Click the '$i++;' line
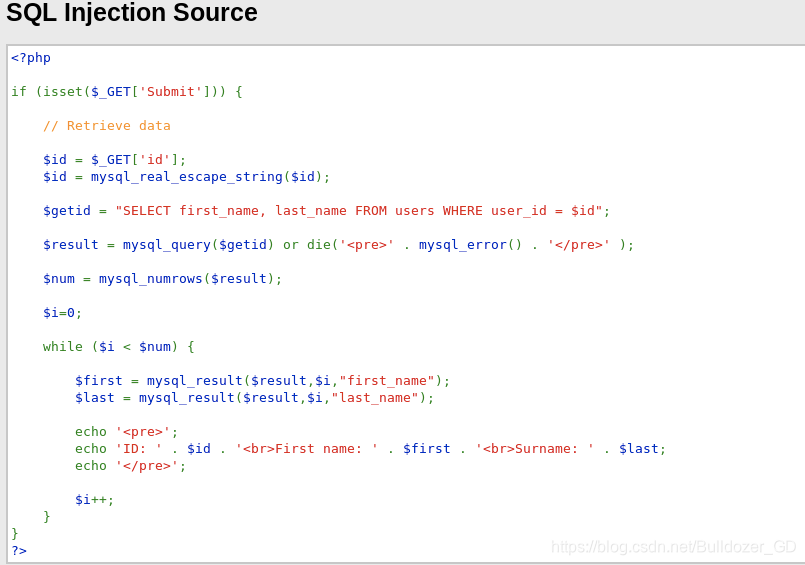The height and width of the screenshot is (565, 805). pyautogui.click(x=94, y=500)
